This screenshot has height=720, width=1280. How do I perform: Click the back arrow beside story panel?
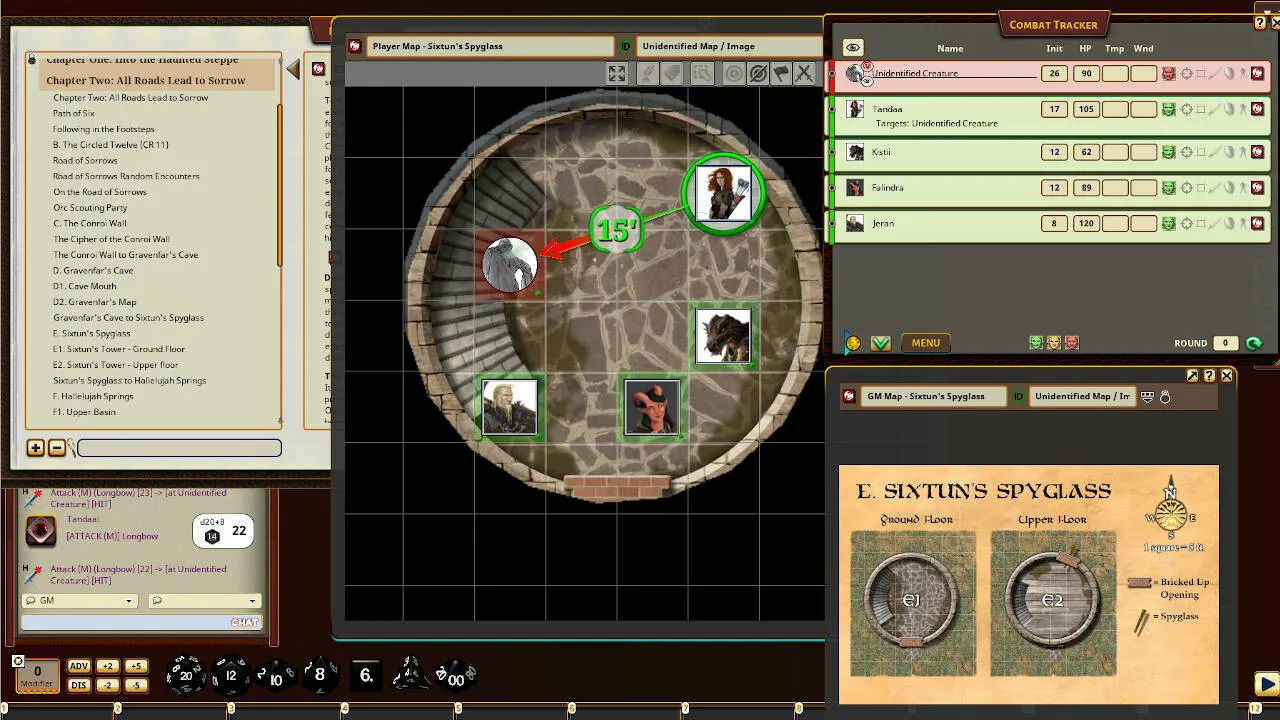293,69
